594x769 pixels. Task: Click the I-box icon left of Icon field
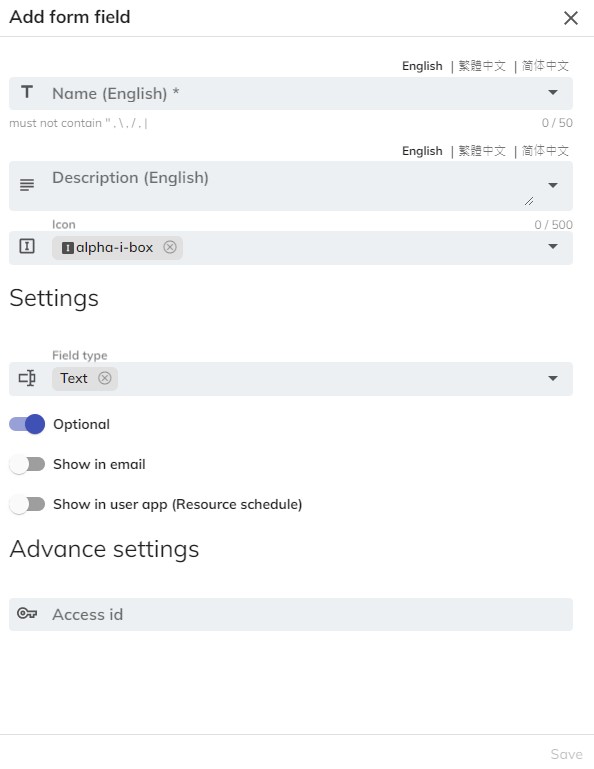[x=27, y=246]
